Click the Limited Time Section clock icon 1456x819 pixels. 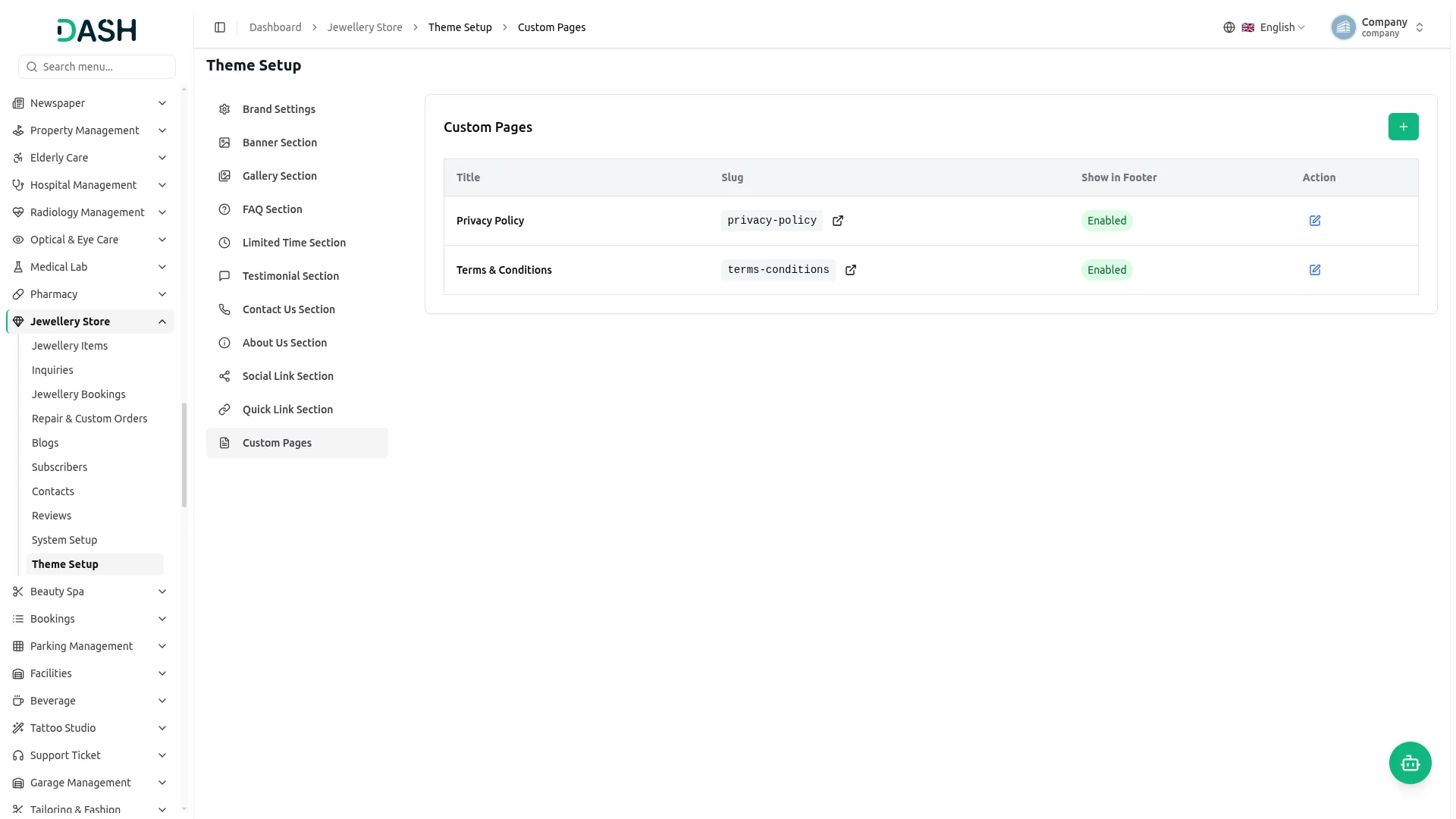[x=224, y=243]
